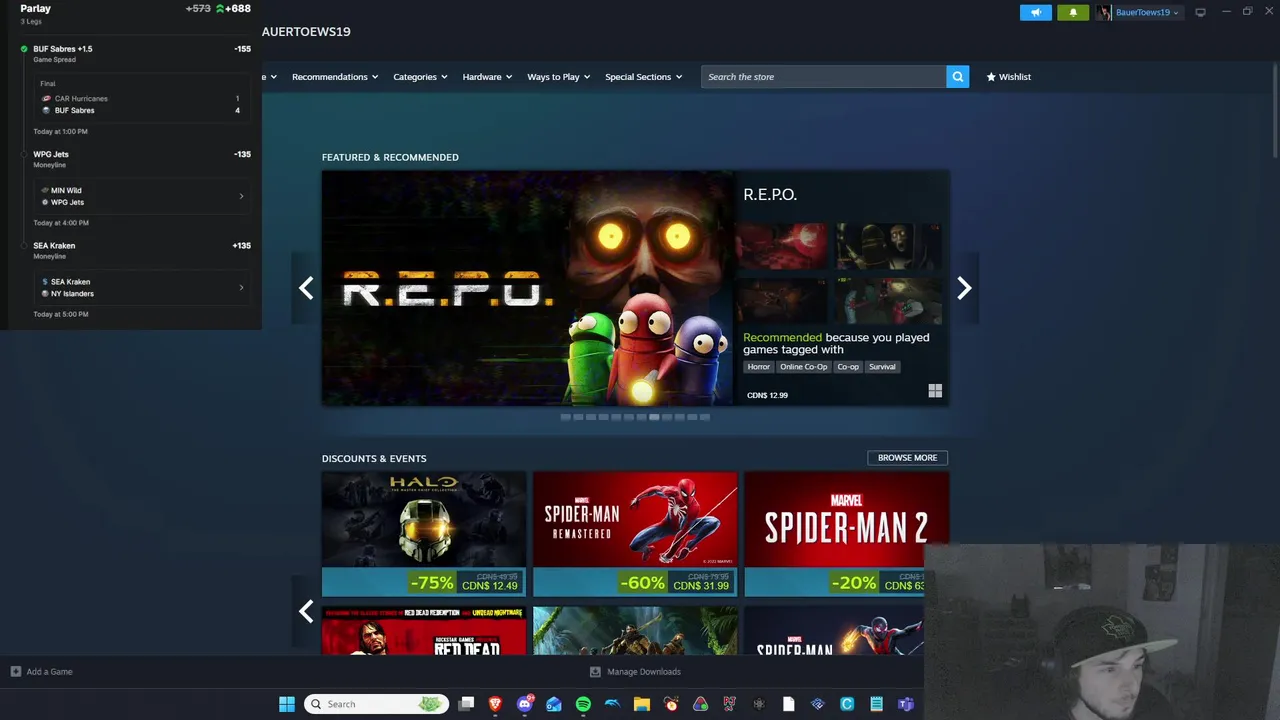1280x720 pixels.
Task: Click the FEATURED & RECOMMENDED heading
Action: [390, 157]
